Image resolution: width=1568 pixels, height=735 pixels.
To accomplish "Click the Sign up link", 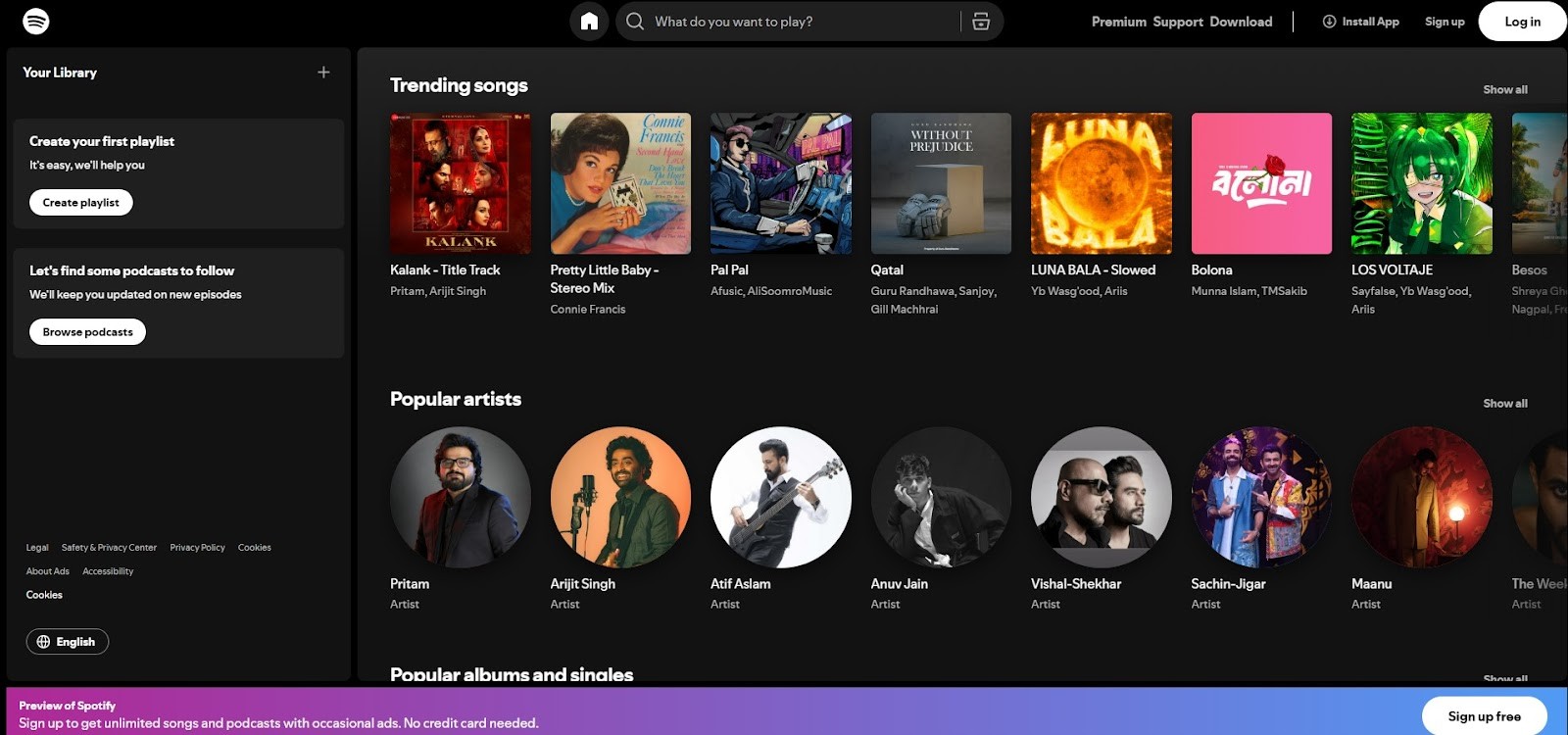I will [x=1445, y=22].
